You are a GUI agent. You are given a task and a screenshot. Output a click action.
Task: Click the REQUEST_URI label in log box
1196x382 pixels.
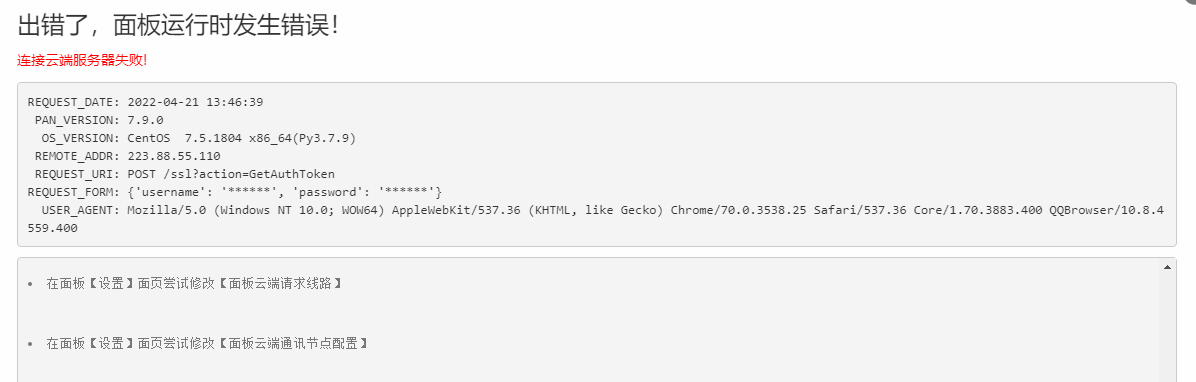coord(76,175)
